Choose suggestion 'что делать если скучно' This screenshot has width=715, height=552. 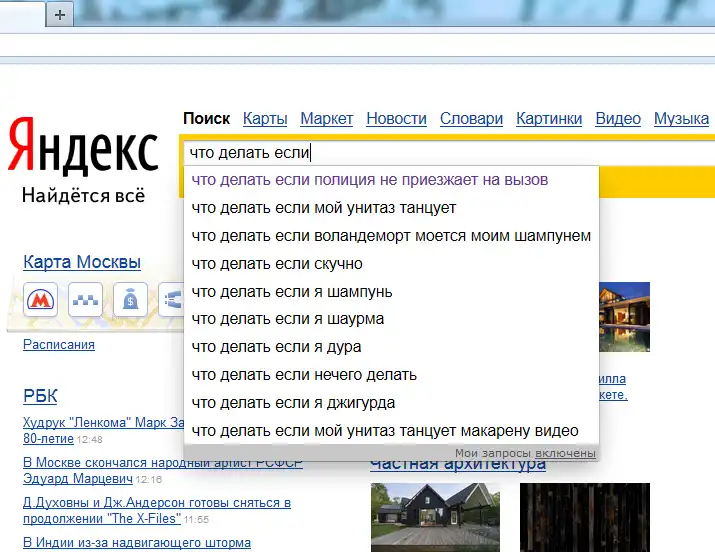(x=277, y=264)
